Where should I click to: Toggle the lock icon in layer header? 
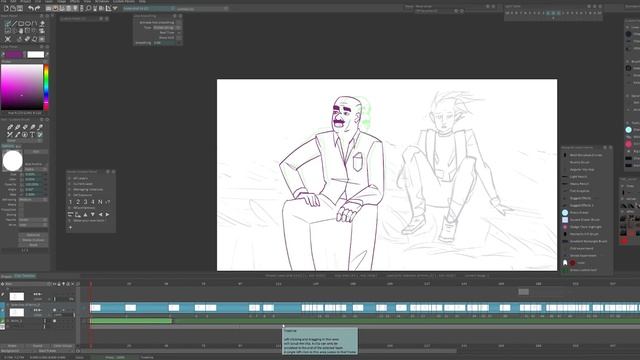(x=59, y=284)
